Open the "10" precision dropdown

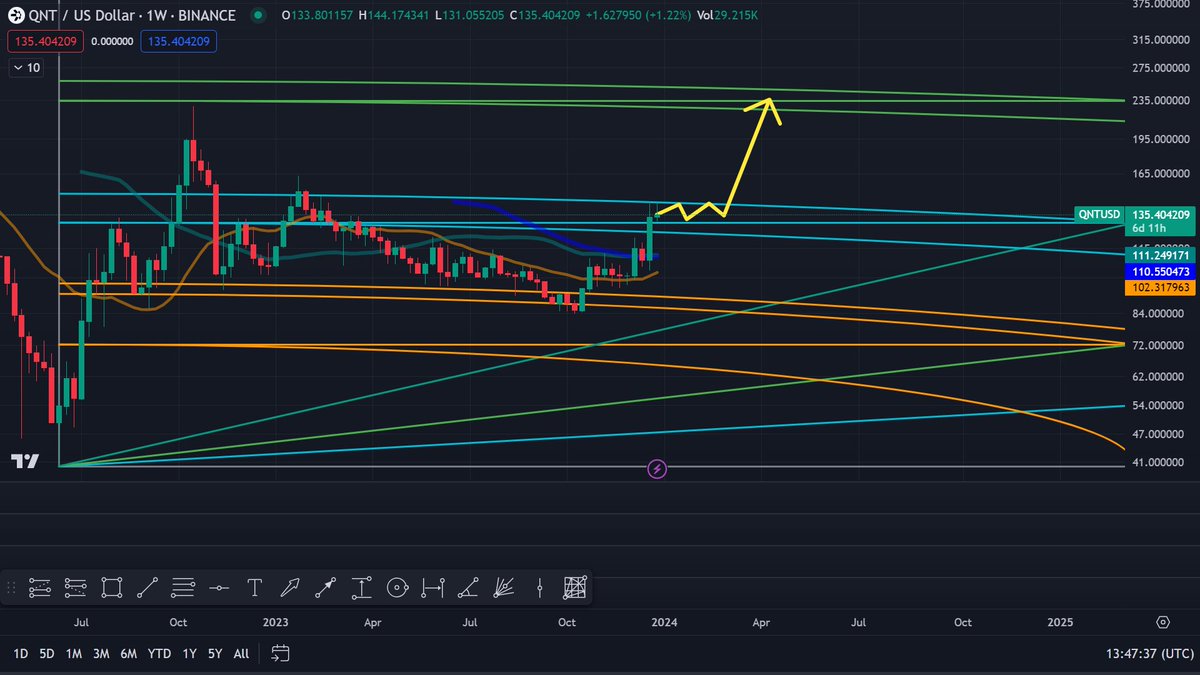coord(25,67)
